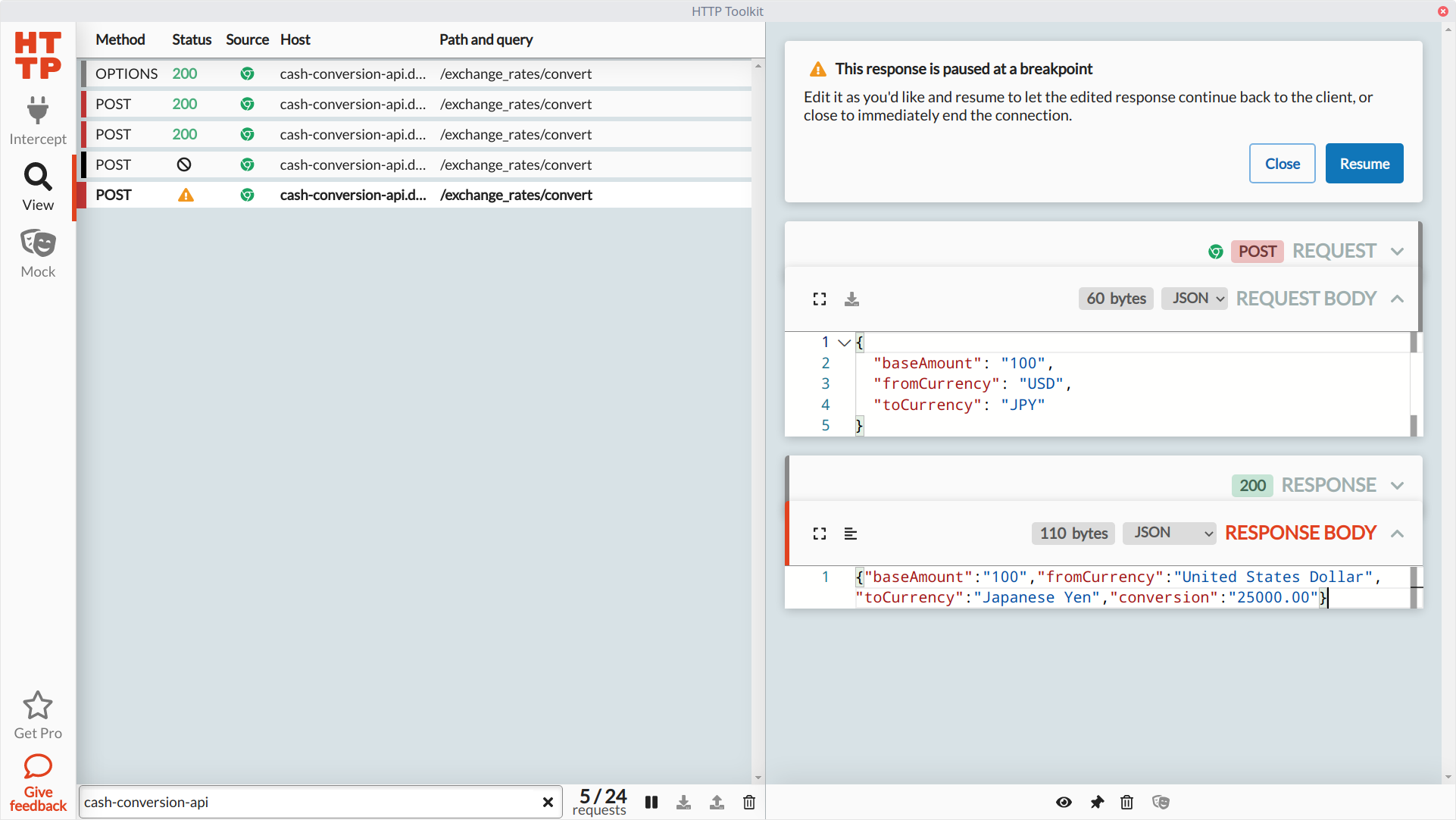Click the request body editor scrollbar
This screenshot has height=820, width=1456.
coord(1414,383)
